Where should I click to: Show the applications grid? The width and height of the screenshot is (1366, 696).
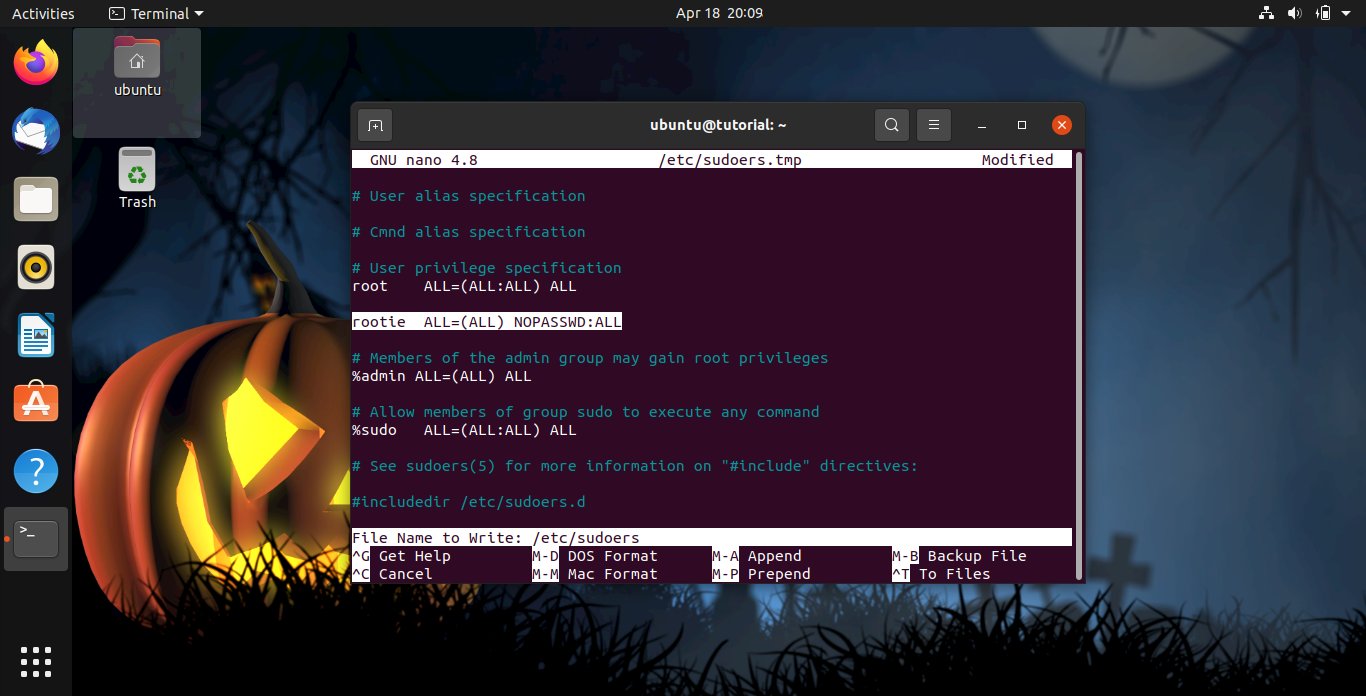(x=35, y=661)
